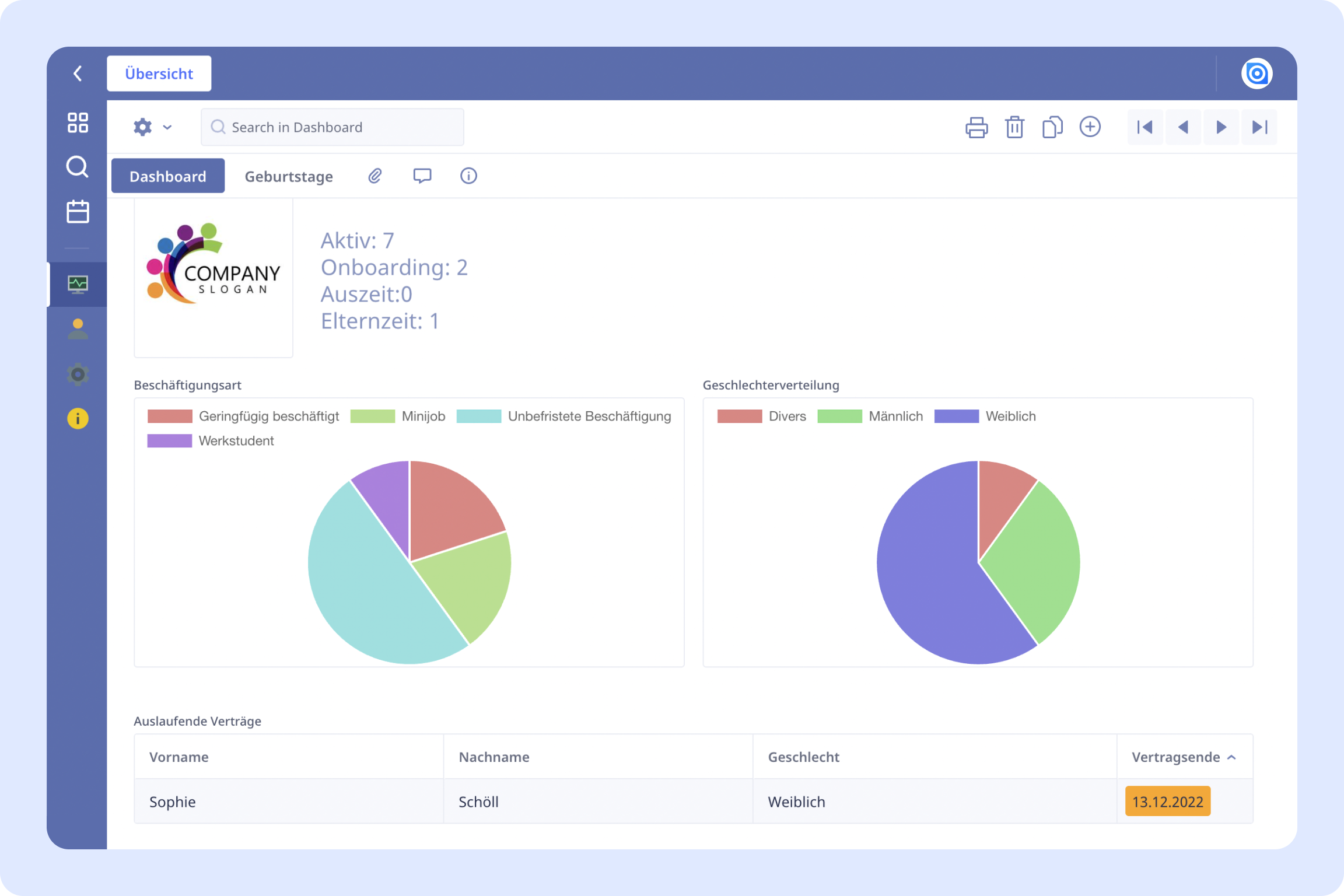The height and width of the screenshot is (896, 1344).
Task: Toggle Werkstudent legend entry visibility
Action: pos(236,441)
